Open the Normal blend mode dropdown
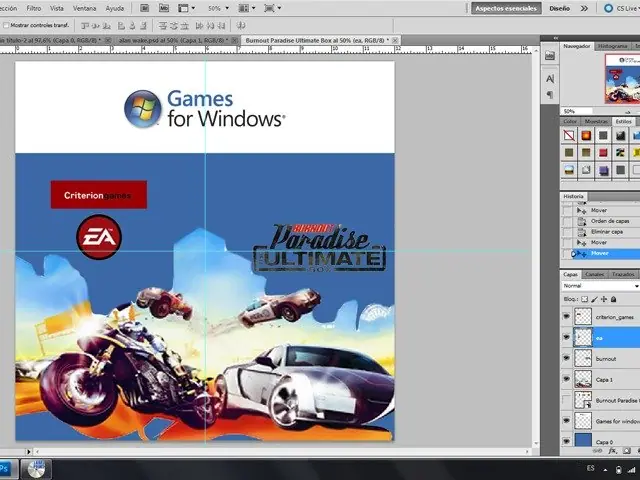The image size is (640, 480). click(600, 286)
